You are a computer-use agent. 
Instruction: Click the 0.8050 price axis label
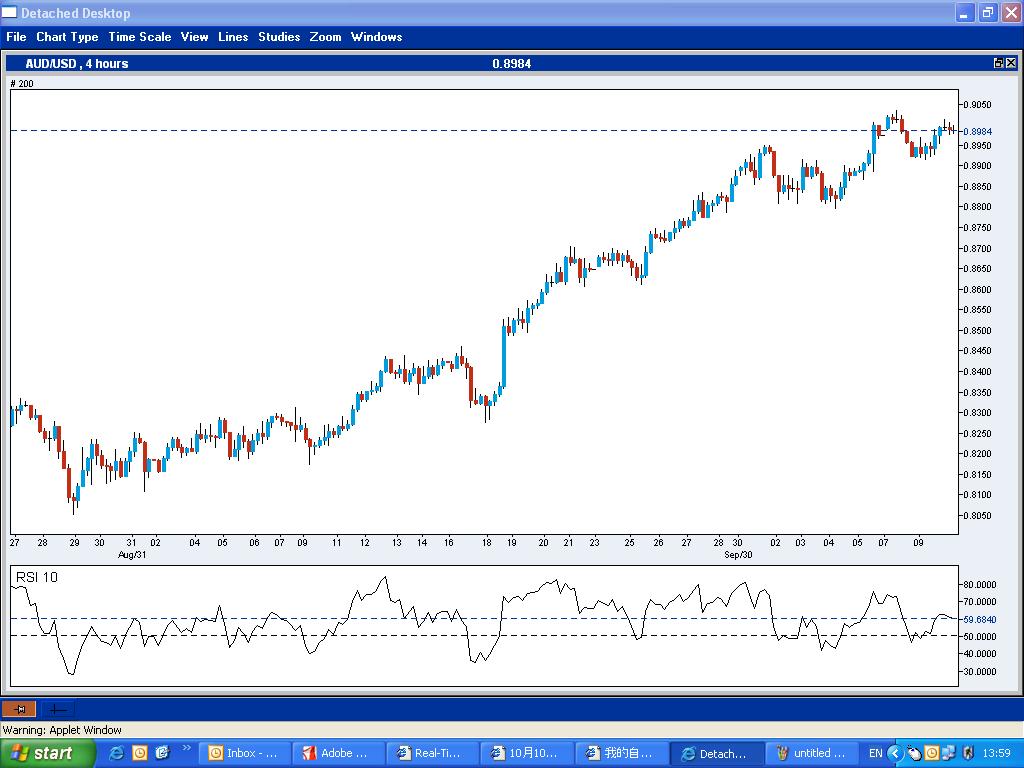978,515
